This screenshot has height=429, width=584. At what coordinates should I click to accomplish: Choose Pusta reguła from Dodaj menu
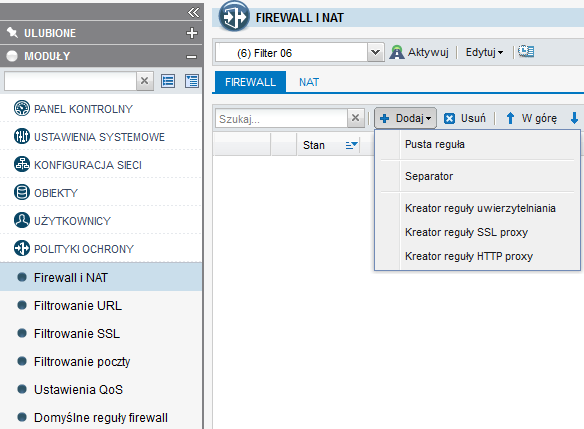click(435, 144)
